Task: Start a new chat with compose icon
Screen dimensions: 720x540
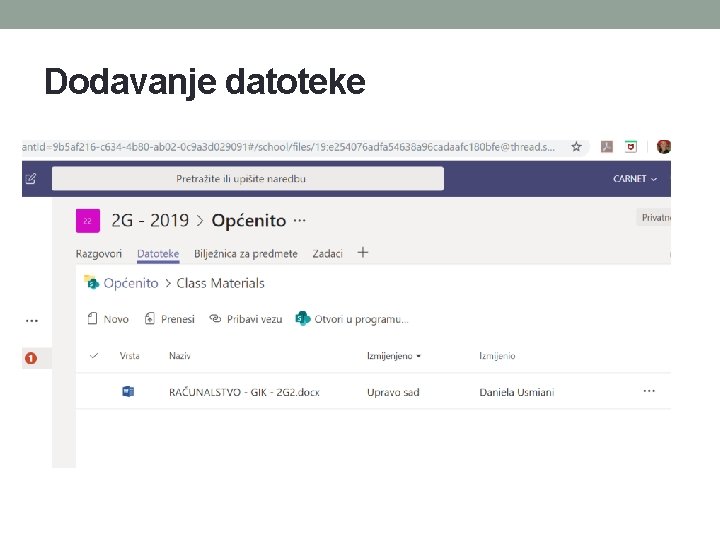Action: [x=31, y=179]
